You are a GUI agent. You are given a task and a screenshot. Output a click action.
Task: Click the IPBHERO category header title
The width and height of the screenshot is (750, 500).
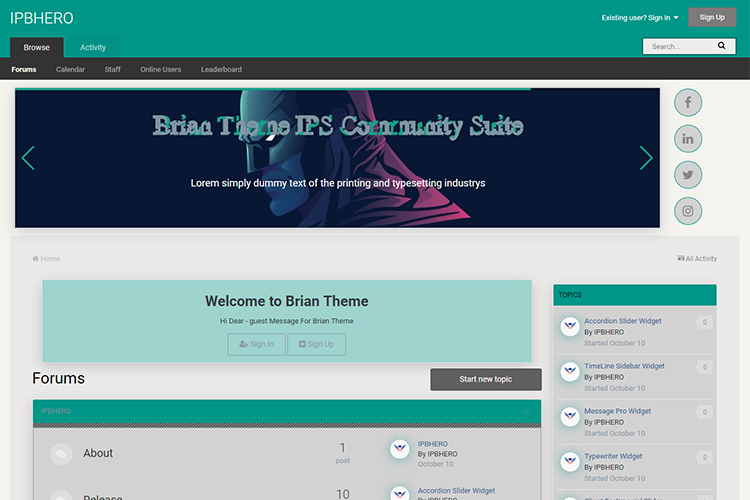[56, 411]
